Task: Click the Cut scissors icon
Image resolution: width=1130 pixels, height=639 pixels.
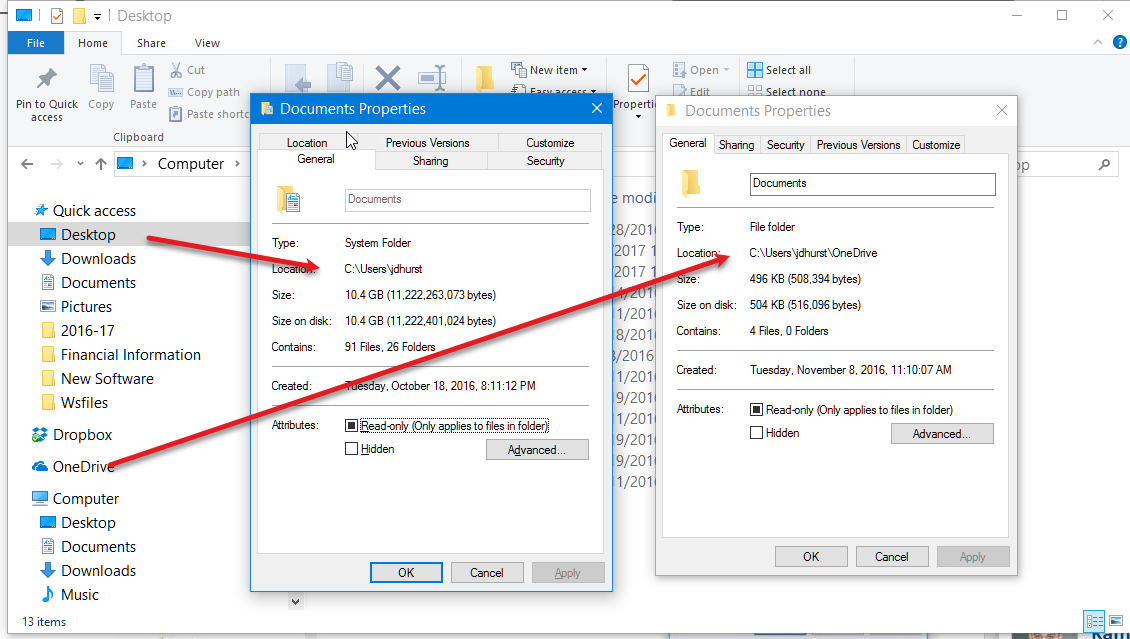Action: point(175,70)
